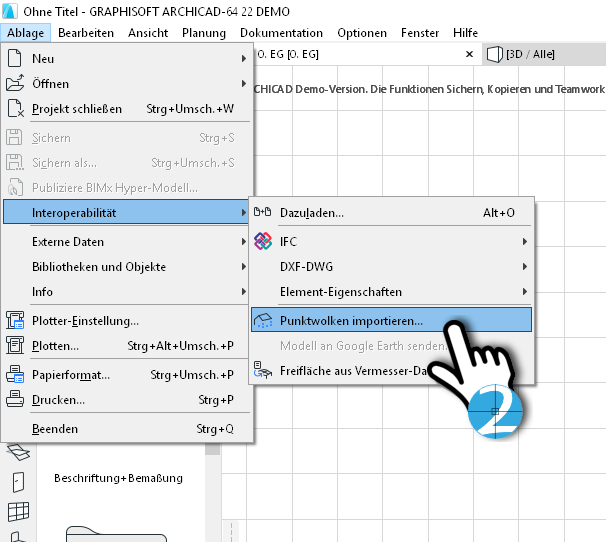Click the Neu document icon
606x542 pixels.
[x=15, y=58]
